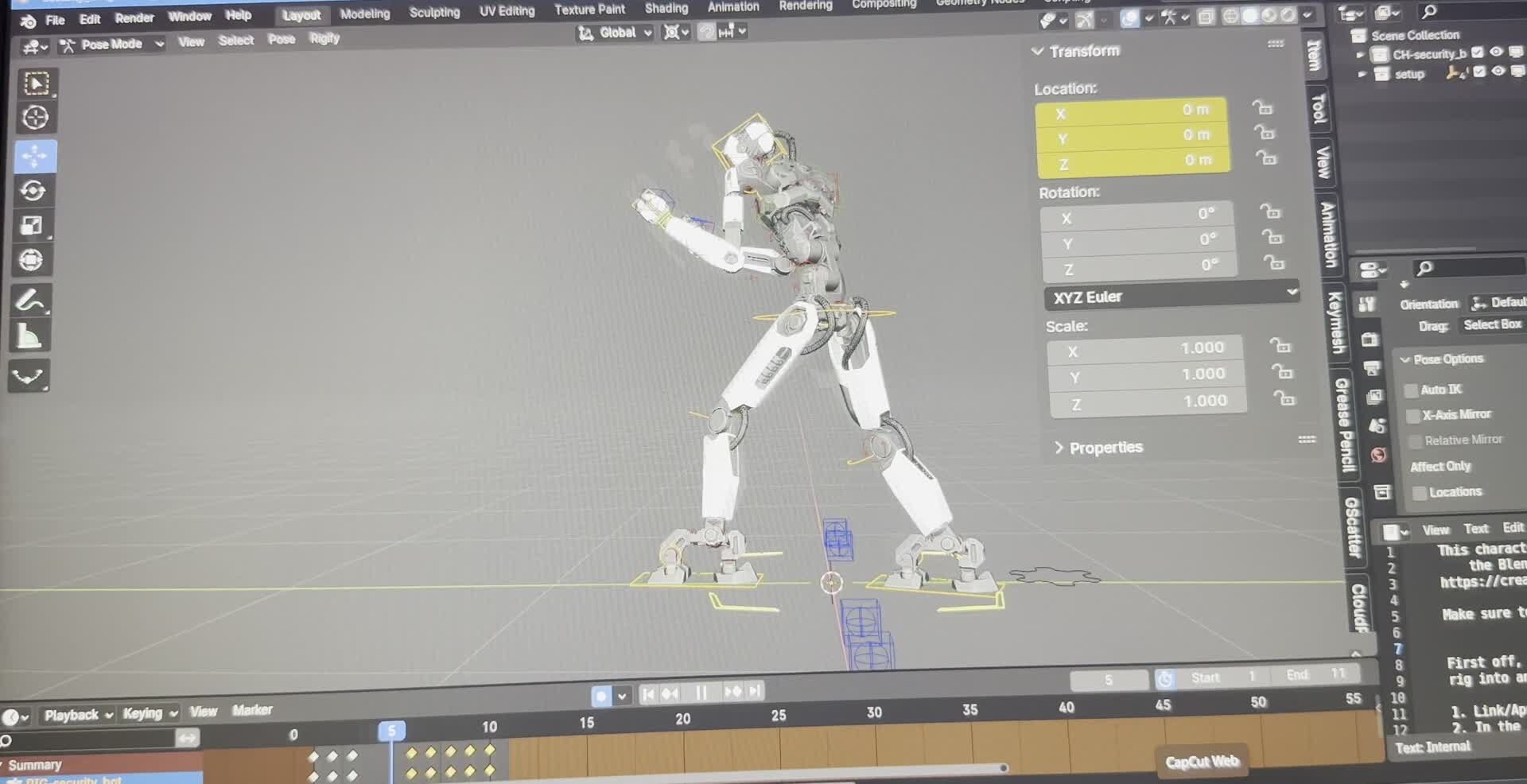Select the Scale tool in the toolbar
1527x784 pixels.
(x=32, y=225)
